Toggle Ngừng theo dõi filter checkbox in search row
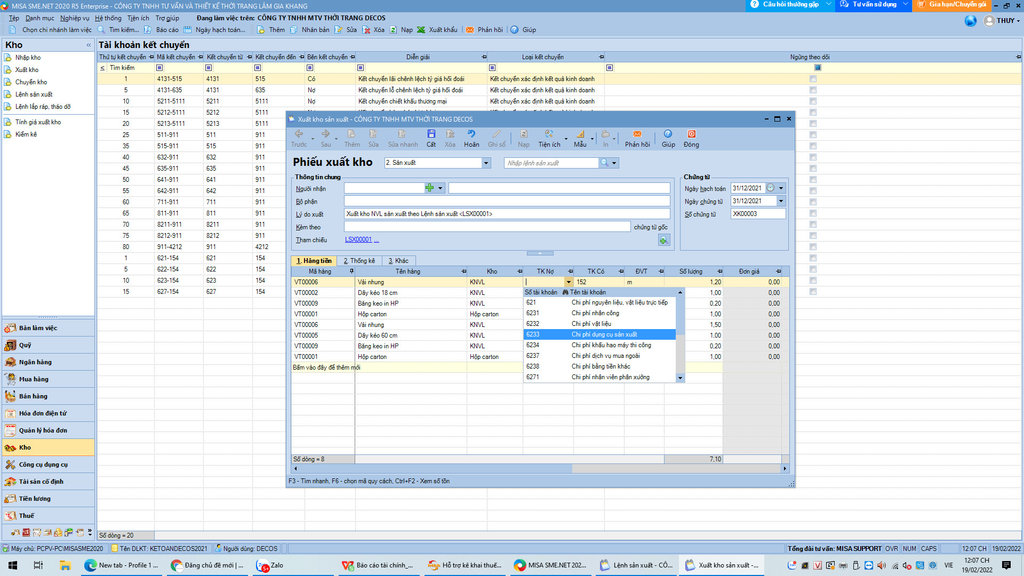 coord(818,68)
